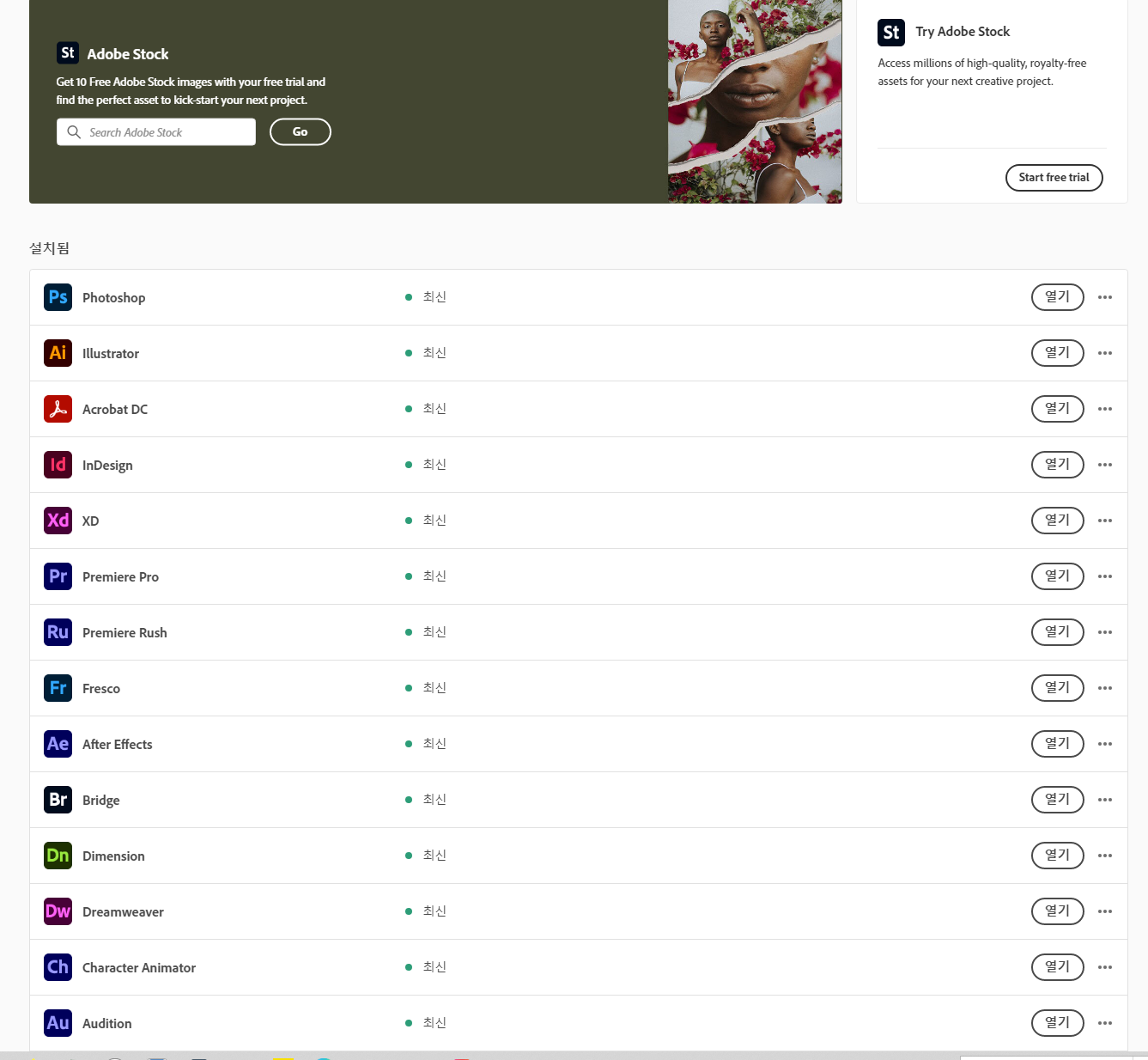1148x1060 pixels.
Task: Submit the Stock search with Go
Action: tap(301, 132)
